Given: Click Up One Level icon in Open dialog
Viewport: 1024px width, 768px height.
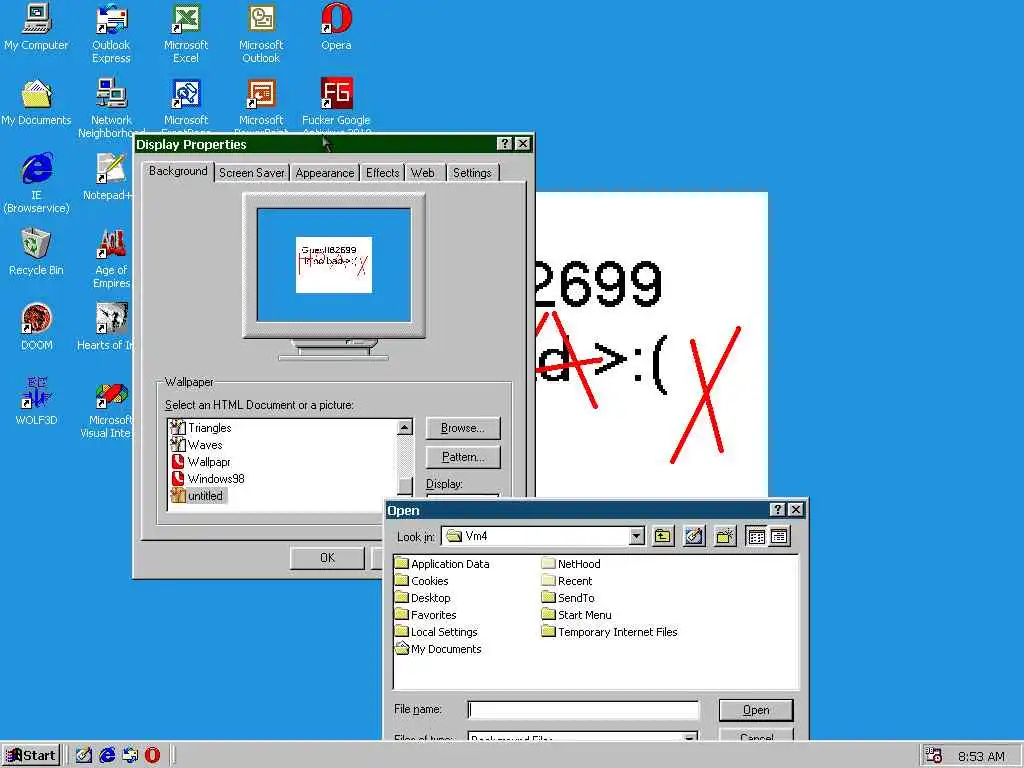Looking at the screenshot, I should point(662,536).
